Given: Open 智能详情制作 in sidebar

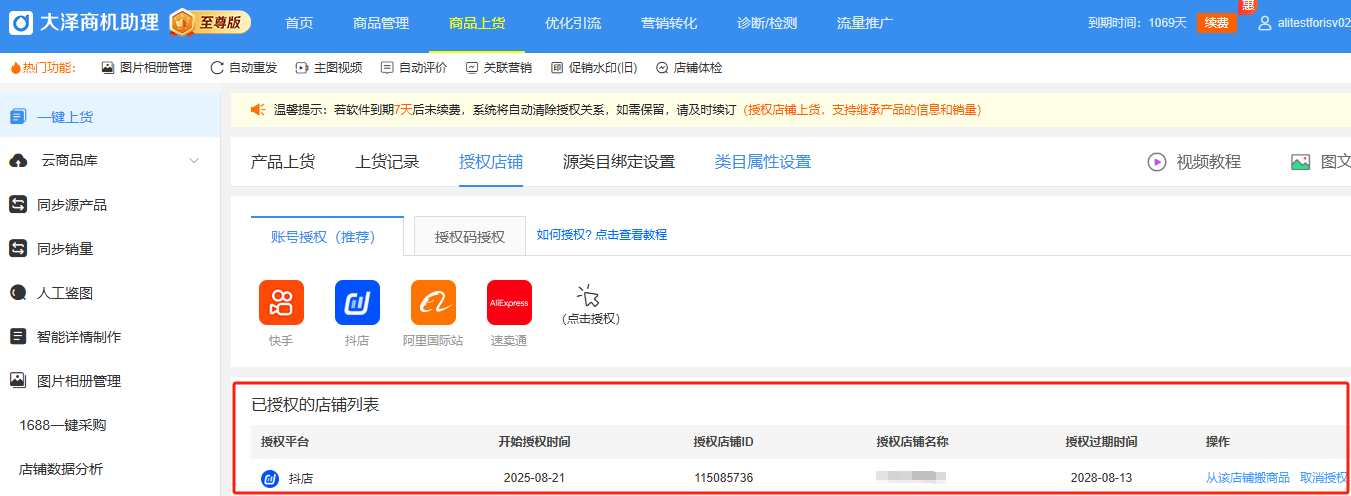Looking at the screenshot, I should 78,337.
